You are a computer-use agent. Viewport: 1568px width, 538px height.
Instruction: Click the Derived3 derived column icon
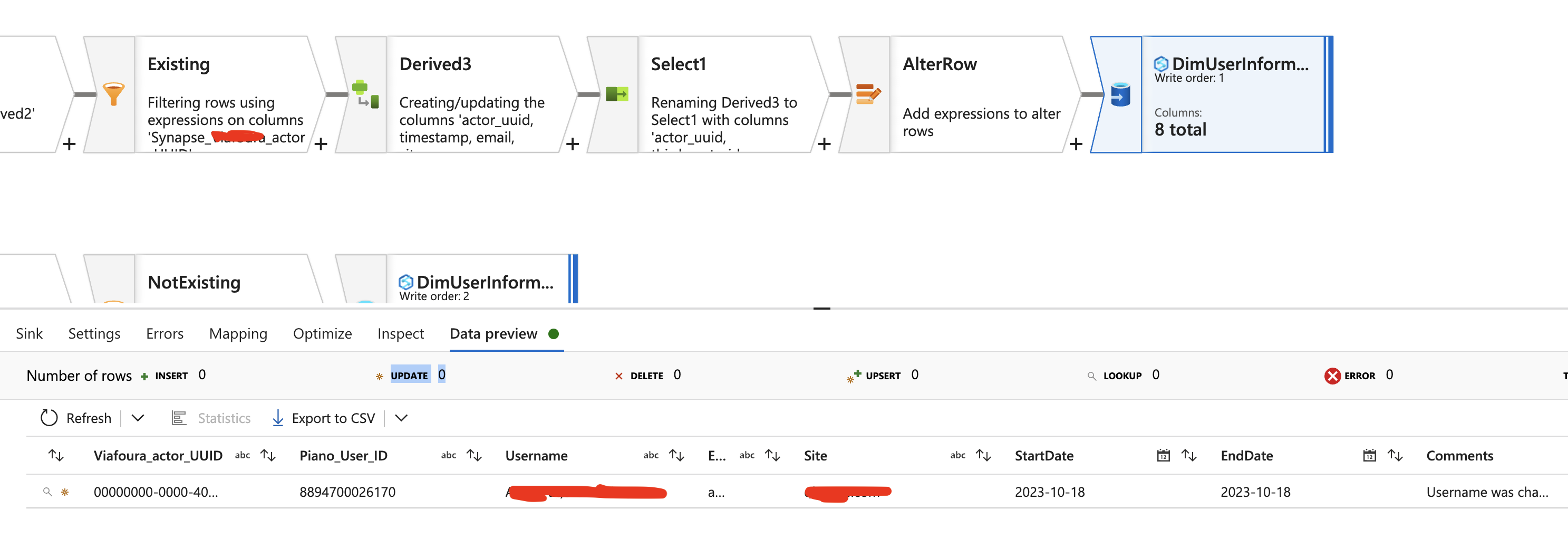tap(365, 94)
